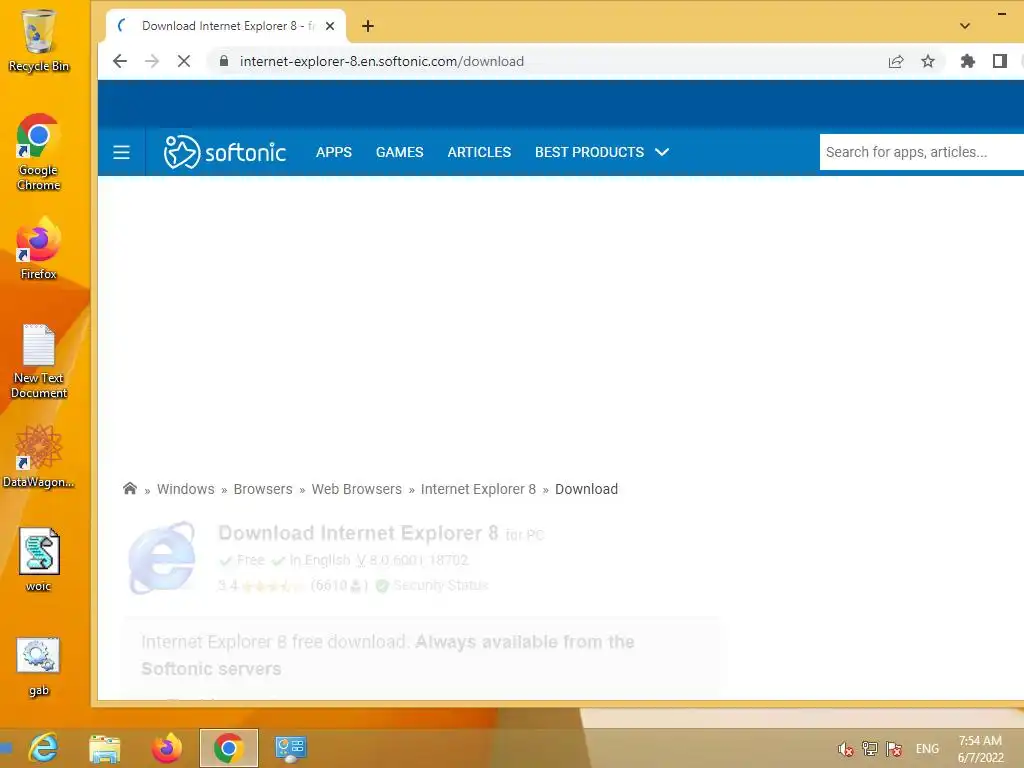The height and width of the screenshot is (768, 1024).
Task: Stop loading the page with X button
Action: tap(184, 61)
